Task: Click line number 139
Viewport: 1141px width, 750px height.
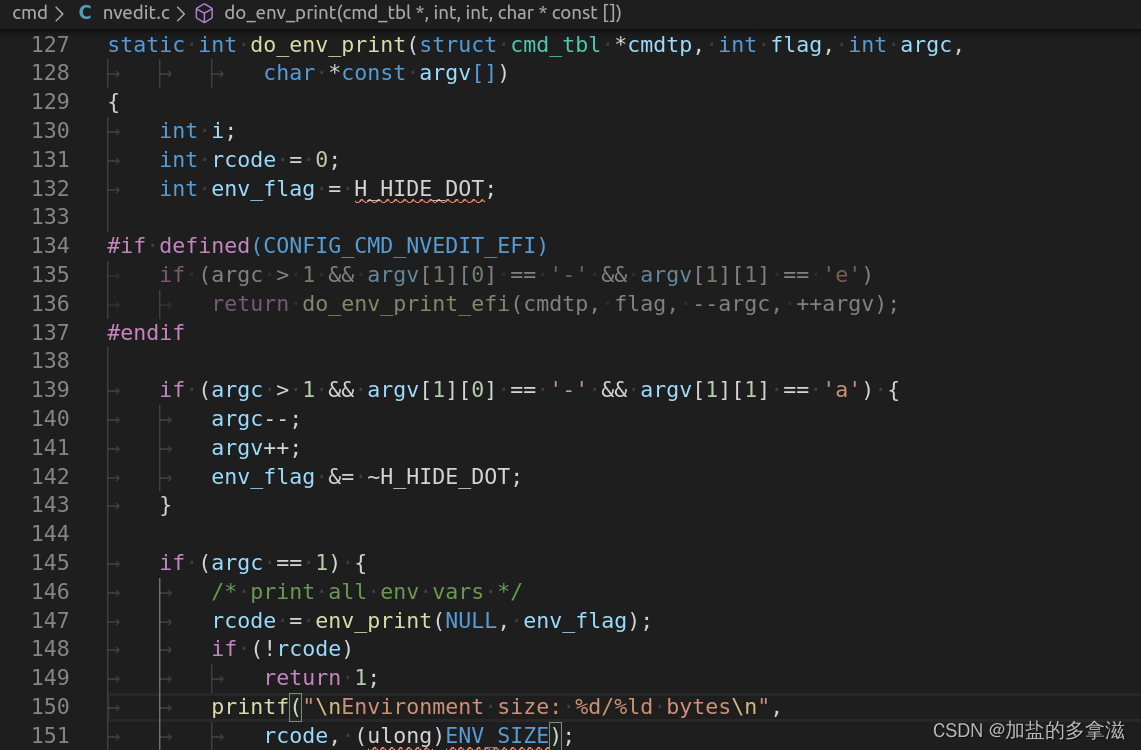Action: tap(50, 390)
